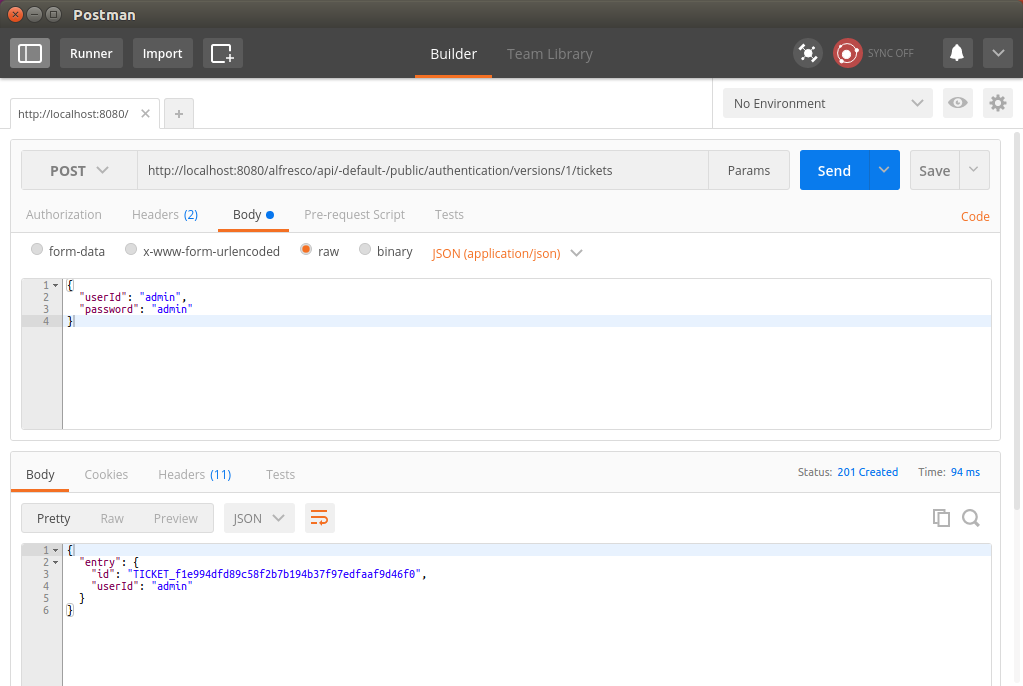1023x686 pixels.
Task: Click the request body editor area
Action: (x=527, y=354)
